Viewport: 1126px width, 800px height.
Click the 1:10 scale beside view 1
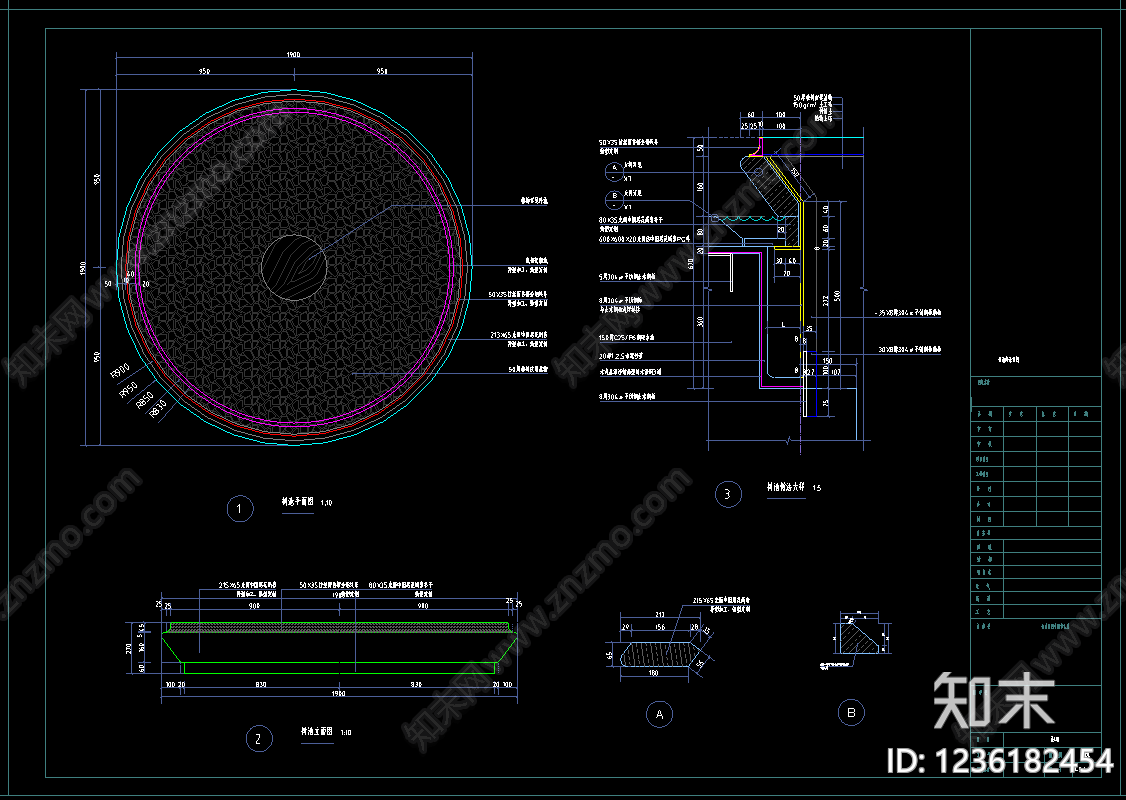coord(327,503)
